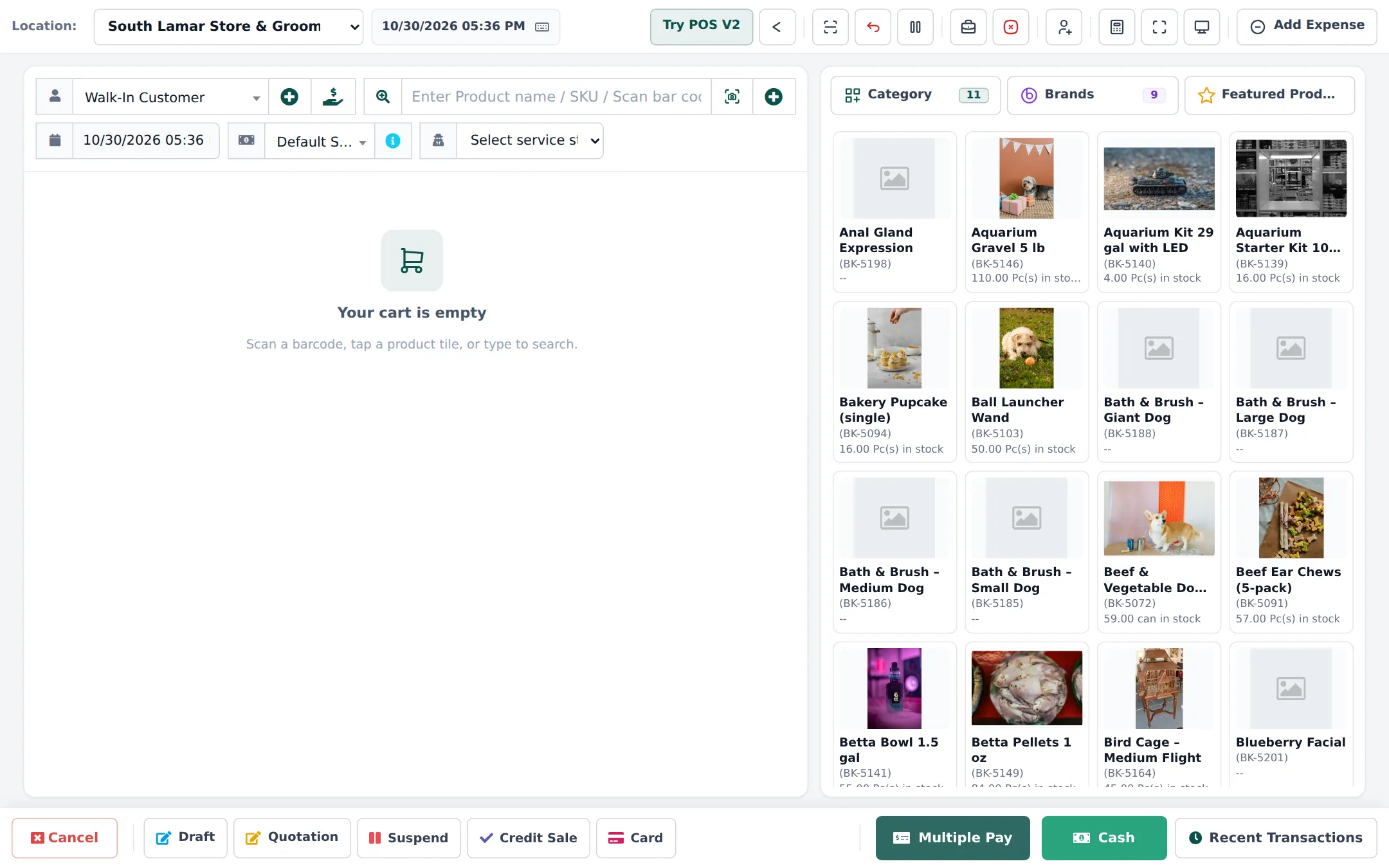
Task: Click the Quotation button
Action: (292, 838)
